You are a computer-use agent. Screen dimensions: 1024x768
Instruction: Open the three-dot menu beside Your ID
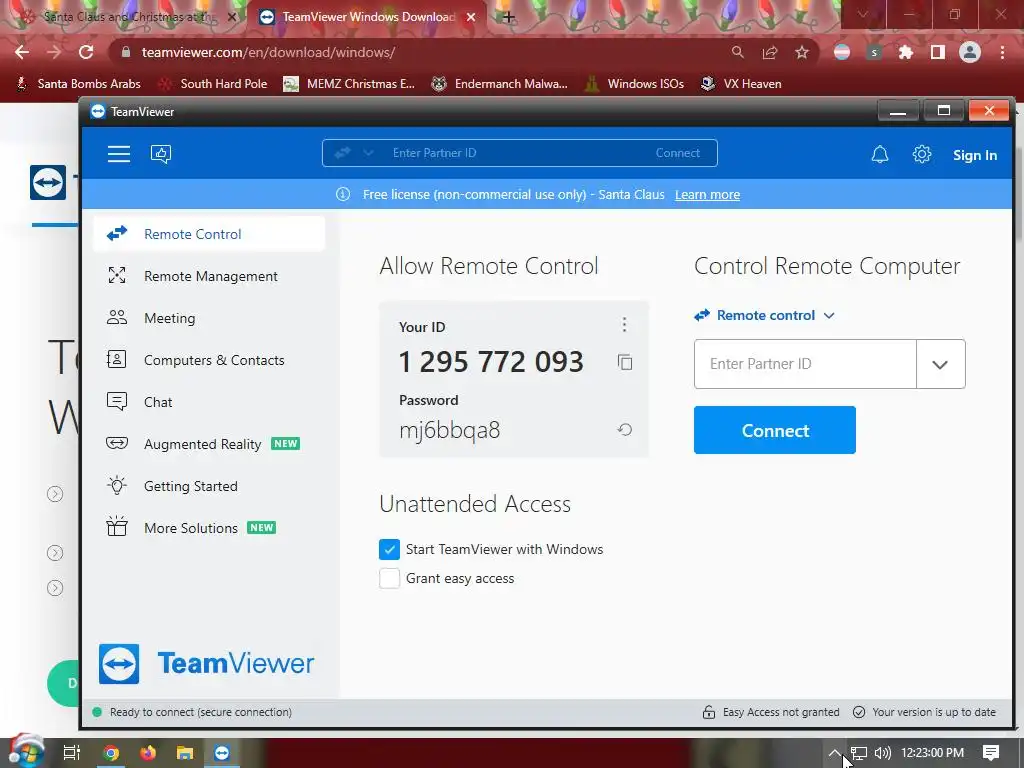click(x=624, y=325)
